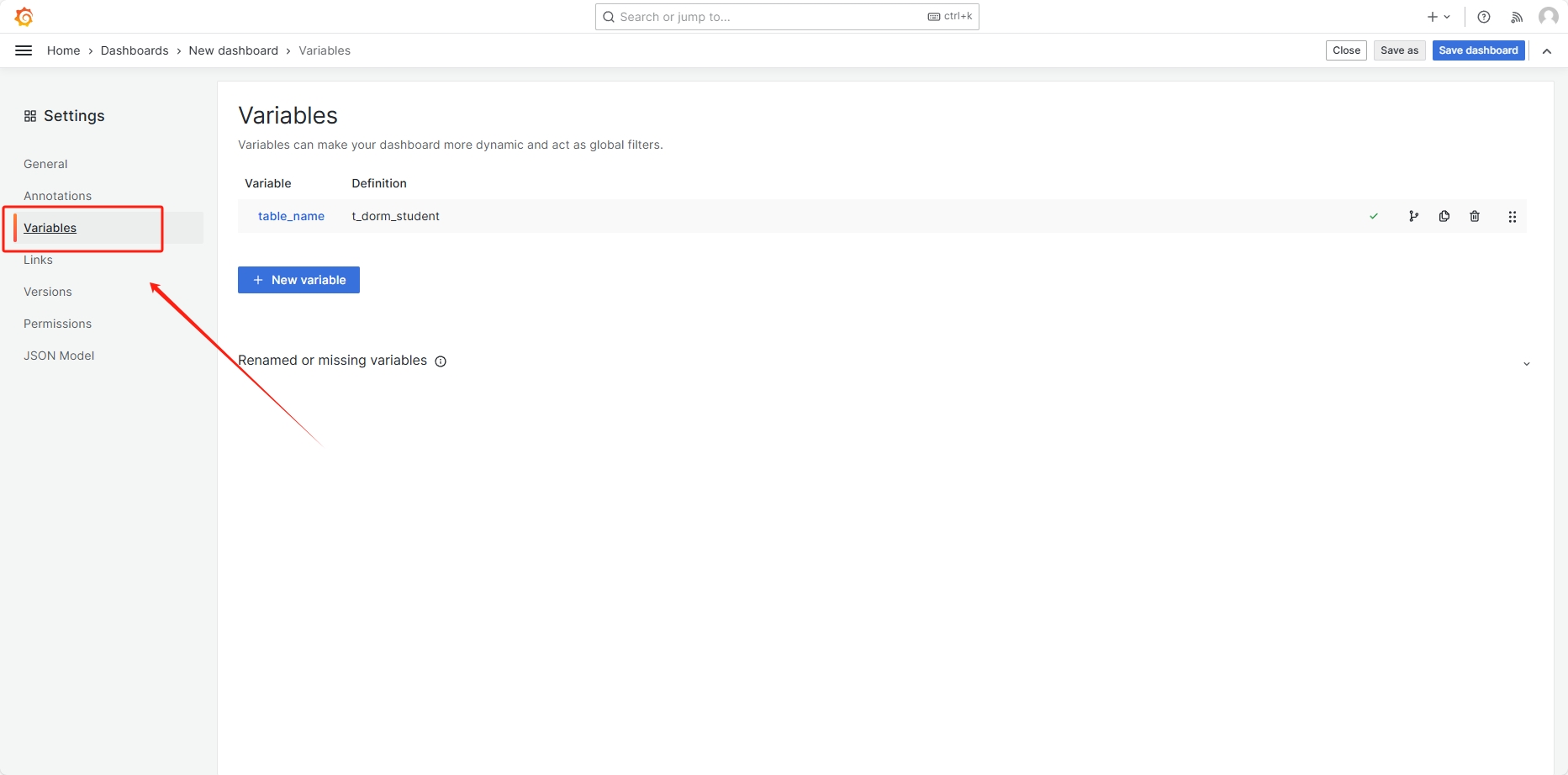Screen dimensions: 1568x775
Task: Open the table_name variable link
Action: (291, 216)
